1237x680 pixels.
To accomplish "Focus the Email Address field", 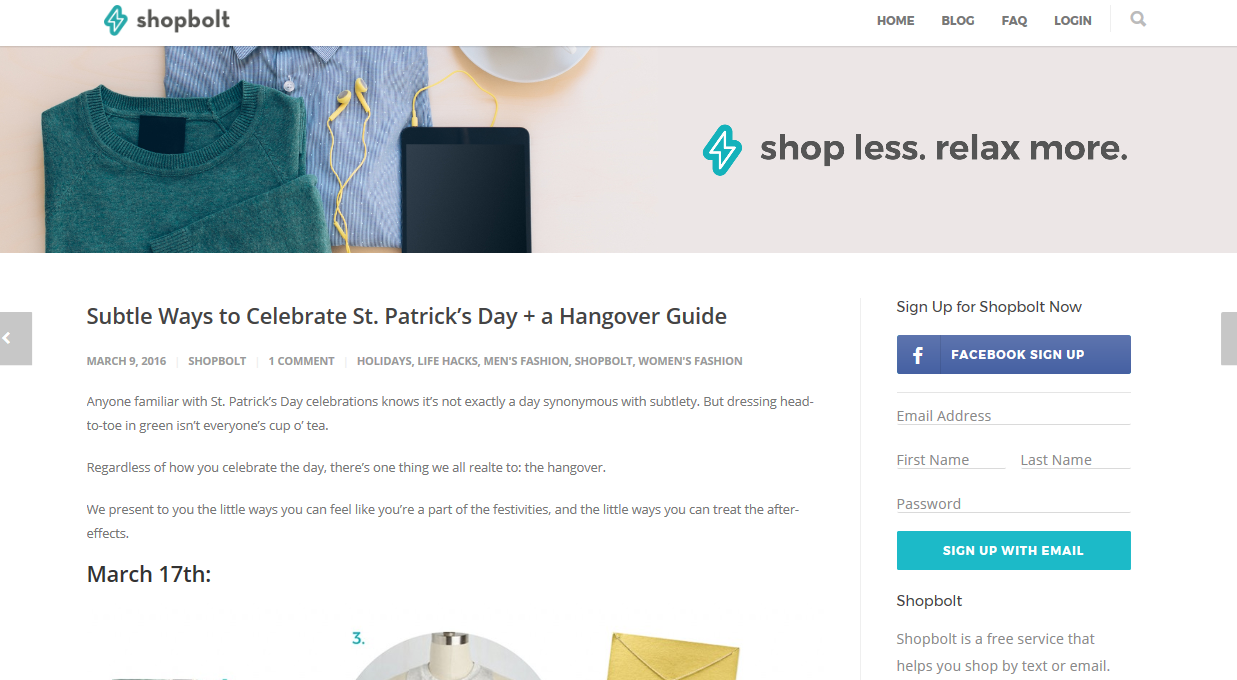I will click(1013, 416).
